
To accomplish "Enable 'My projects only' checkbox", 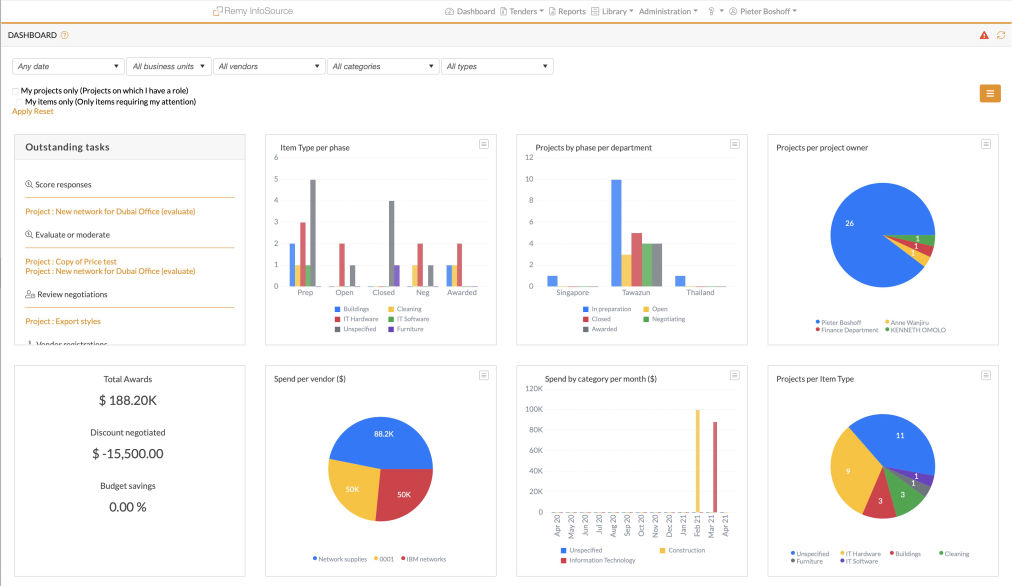I will [13, 89].
